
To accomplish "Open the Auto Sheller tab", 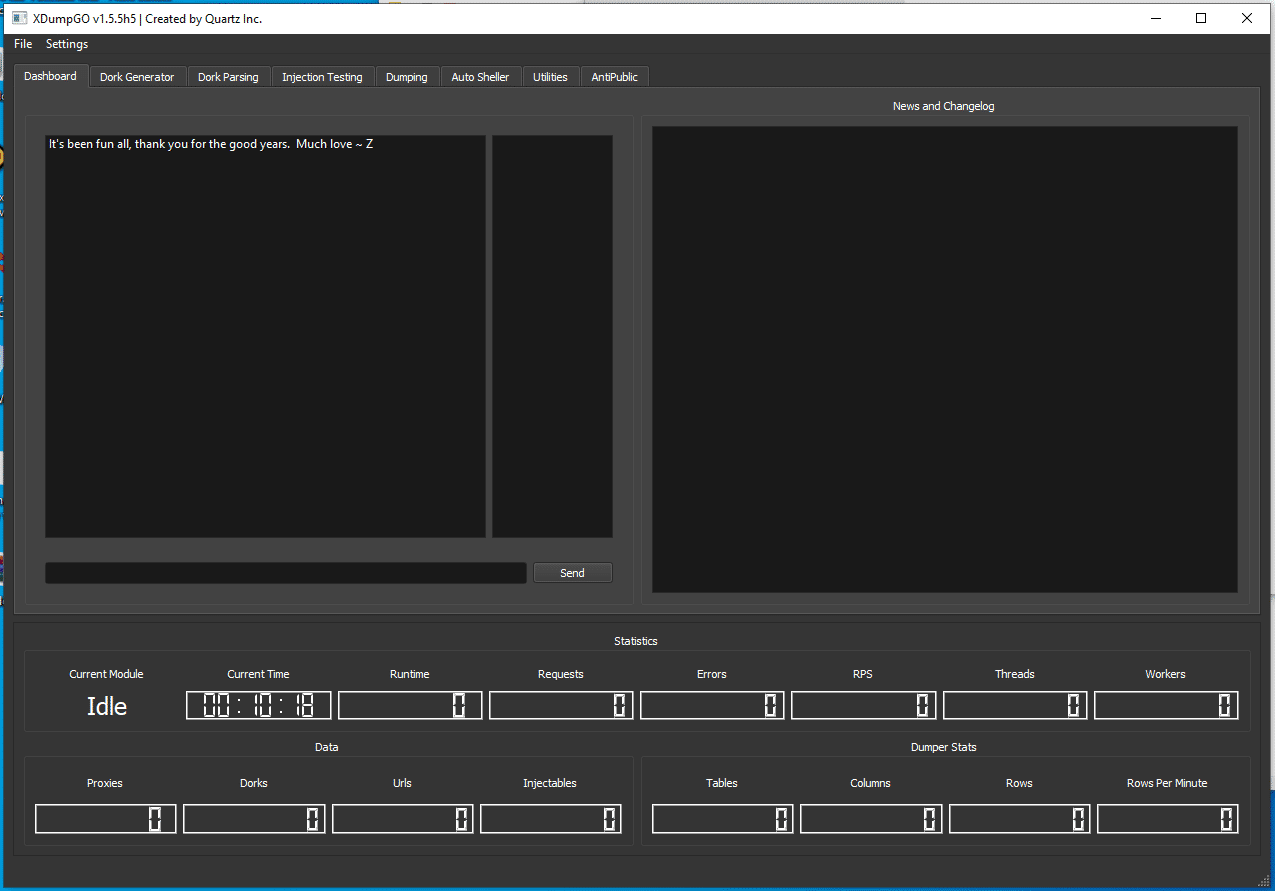I will click(480, 77).
